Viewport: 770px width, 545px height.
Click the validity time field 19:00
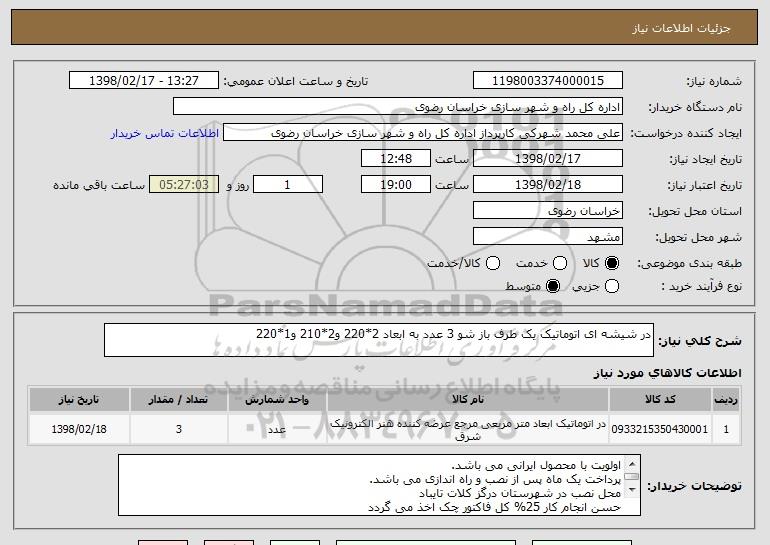click(x=396, y=185)
